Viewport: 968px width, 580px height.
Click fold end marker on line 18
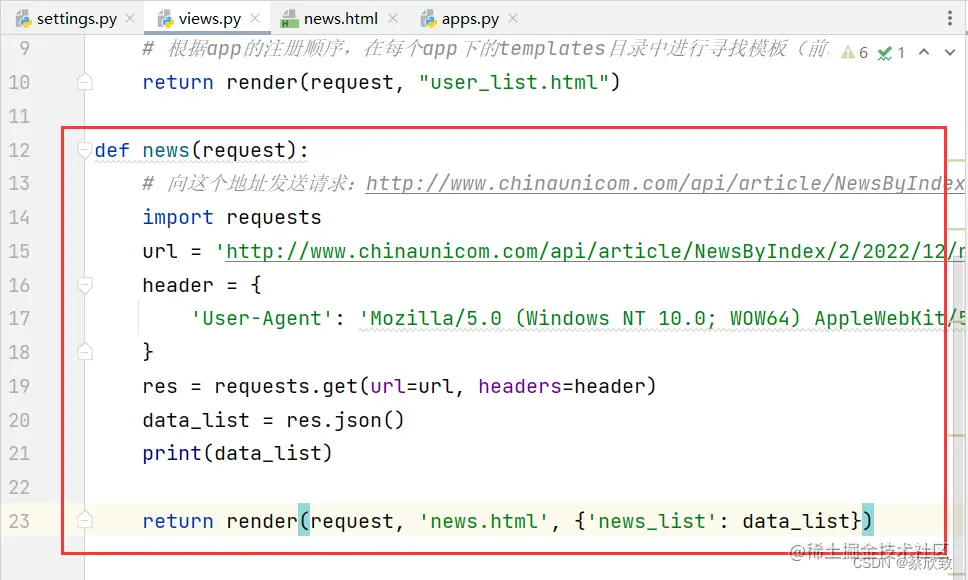[x=85, y=352]
